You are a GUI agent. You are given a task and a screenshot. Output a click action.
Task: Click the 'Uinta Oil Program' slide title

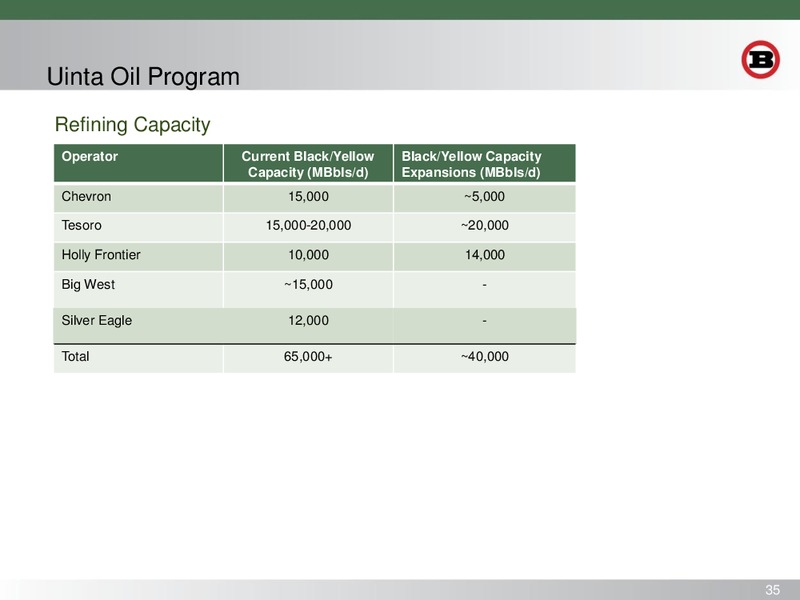143,77
